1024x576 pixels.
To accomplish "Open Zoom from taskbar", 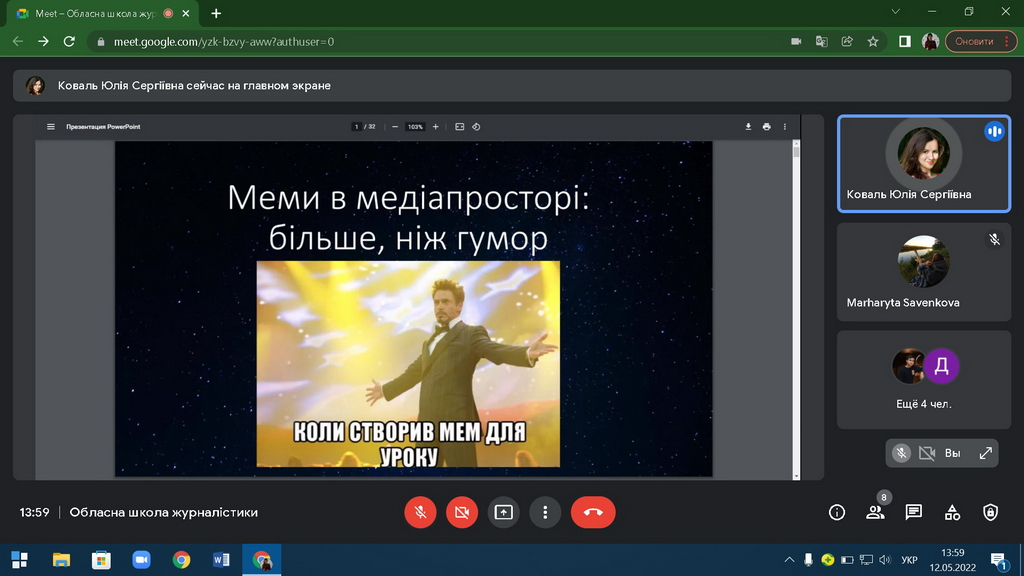I will 141,560.
